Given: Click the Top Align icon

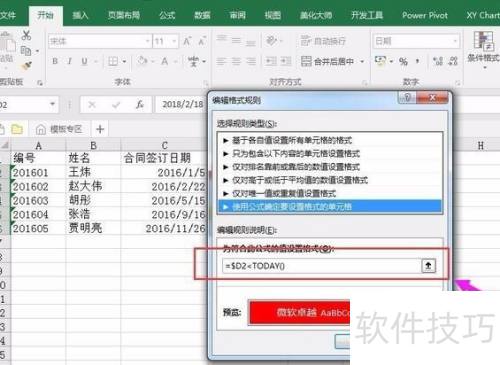Looking at the screenshot, I should pos(221,38).
